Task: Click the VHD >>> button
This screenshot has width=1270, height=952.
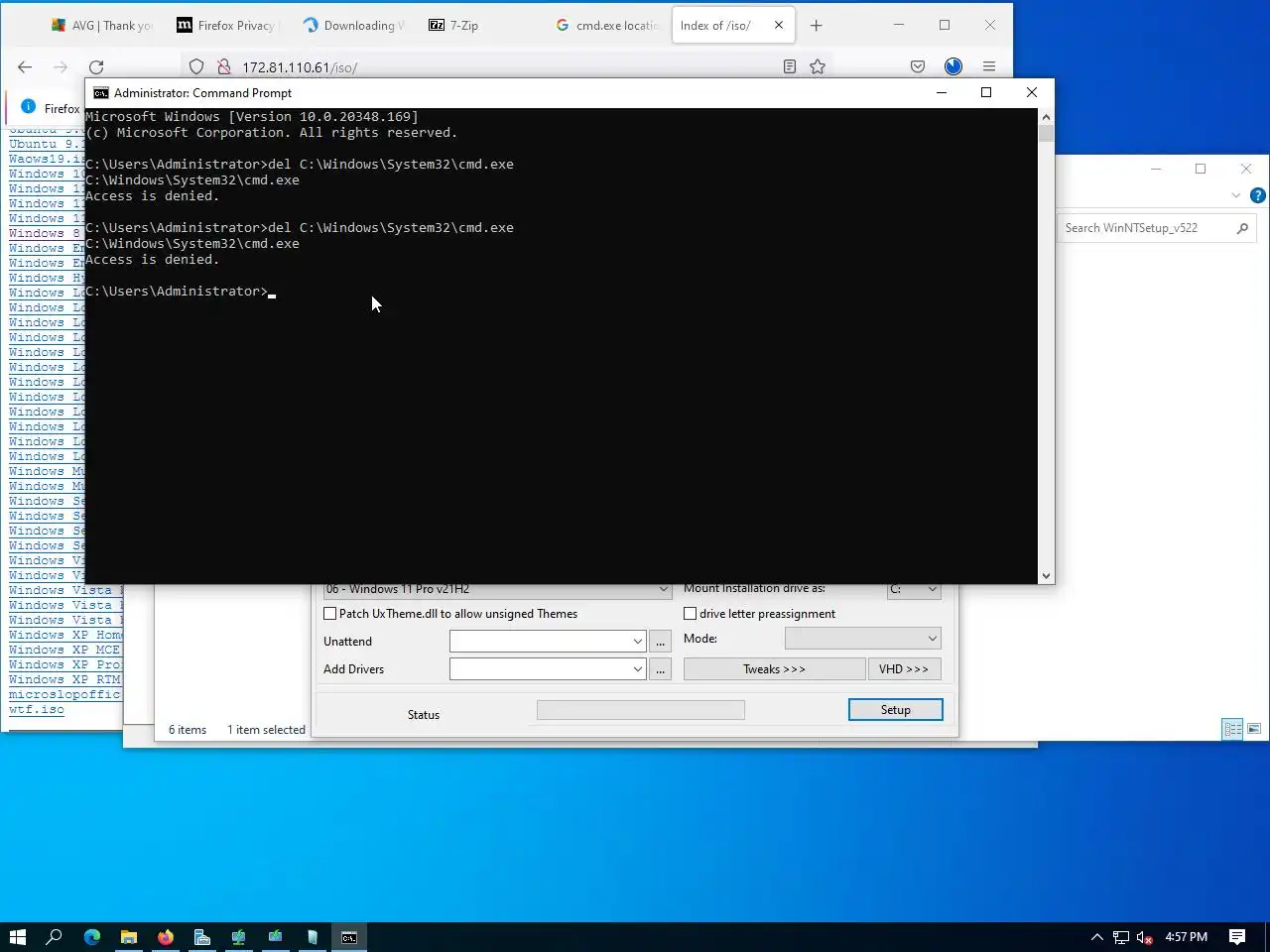Action: [x=904, y=669]
